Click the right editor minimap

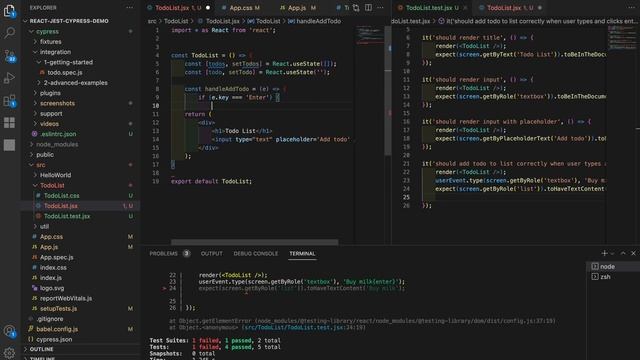click(622, 37)
